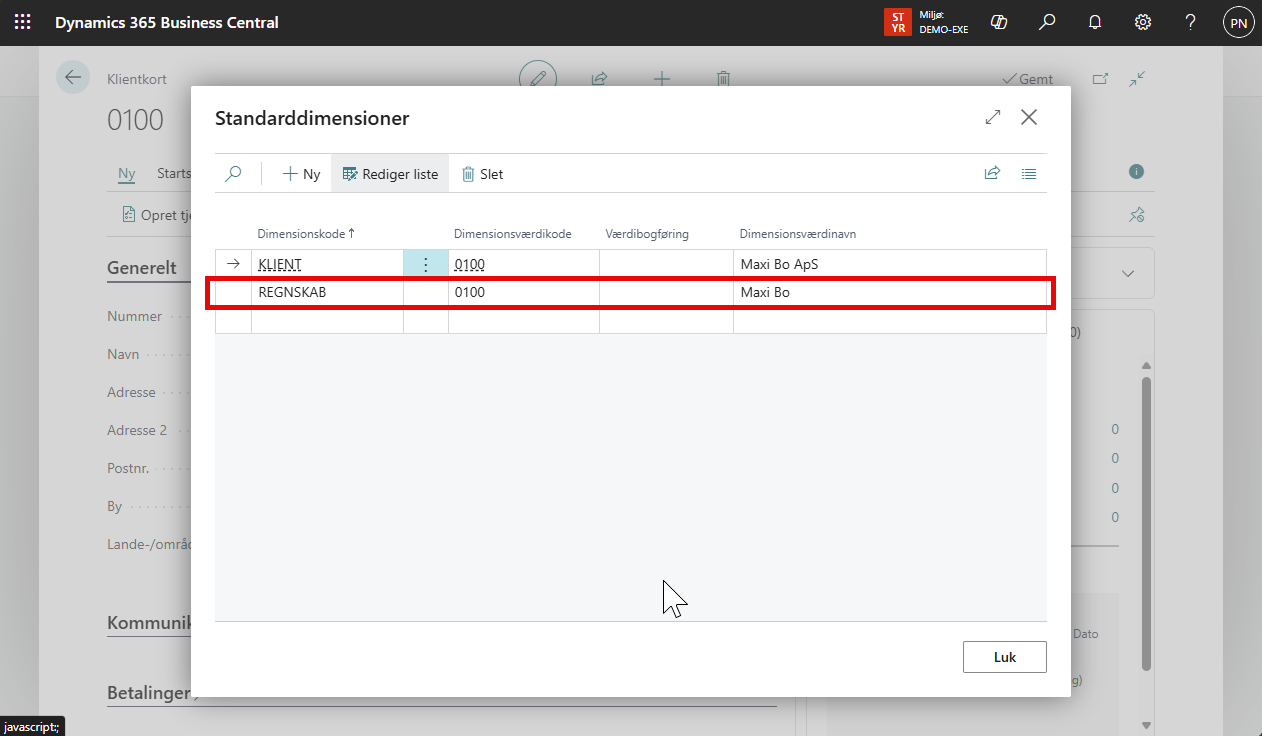Toggle list view layout icon in dialog
1262x736 pixels.
(x=1029, y=174)
